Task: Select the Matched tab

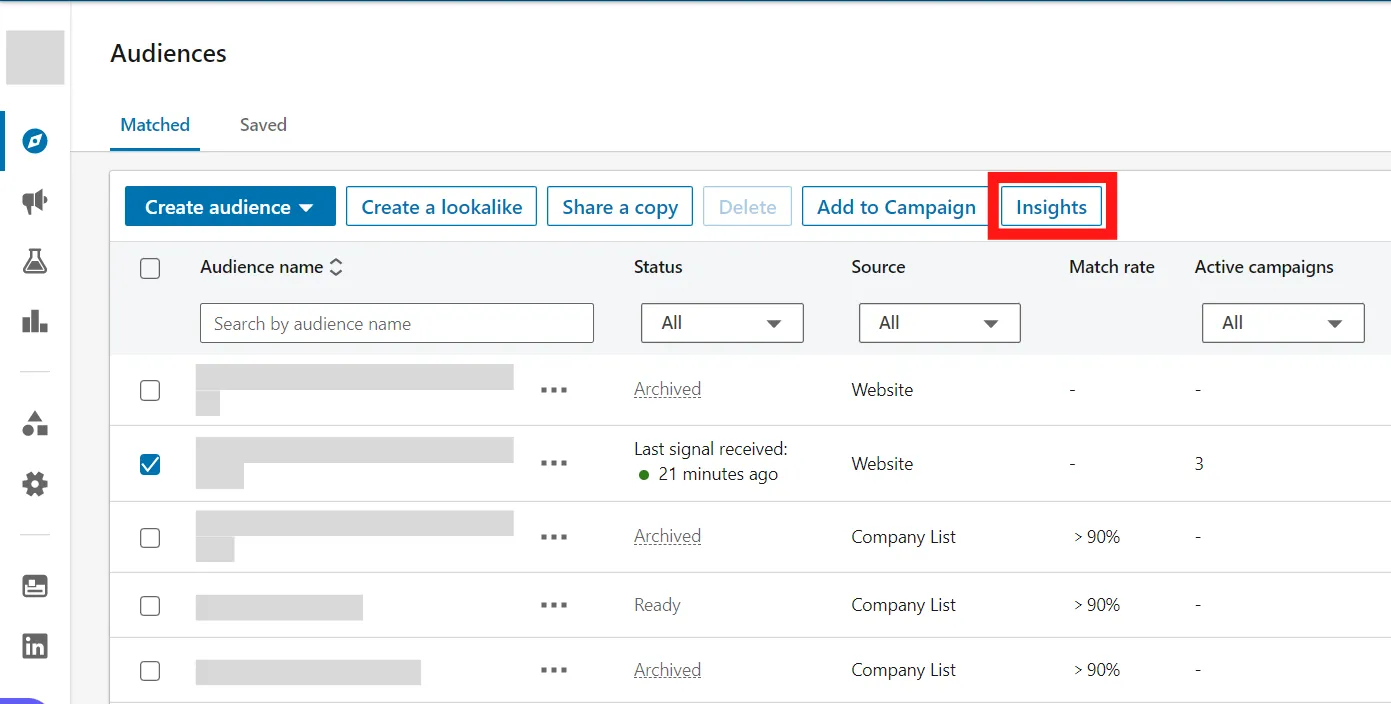Action: pos(155,124)
